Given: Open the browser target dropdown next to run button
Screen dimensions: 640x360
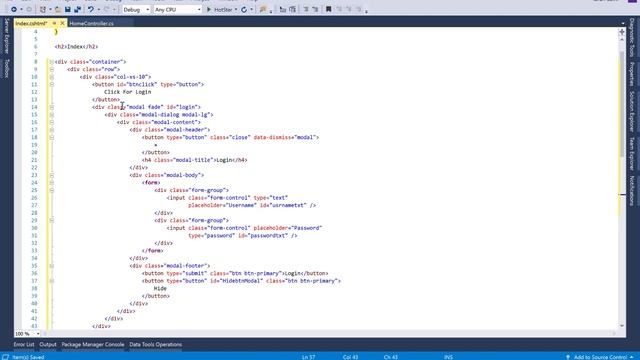Looking at the screenshot, I should click(236, 9).
